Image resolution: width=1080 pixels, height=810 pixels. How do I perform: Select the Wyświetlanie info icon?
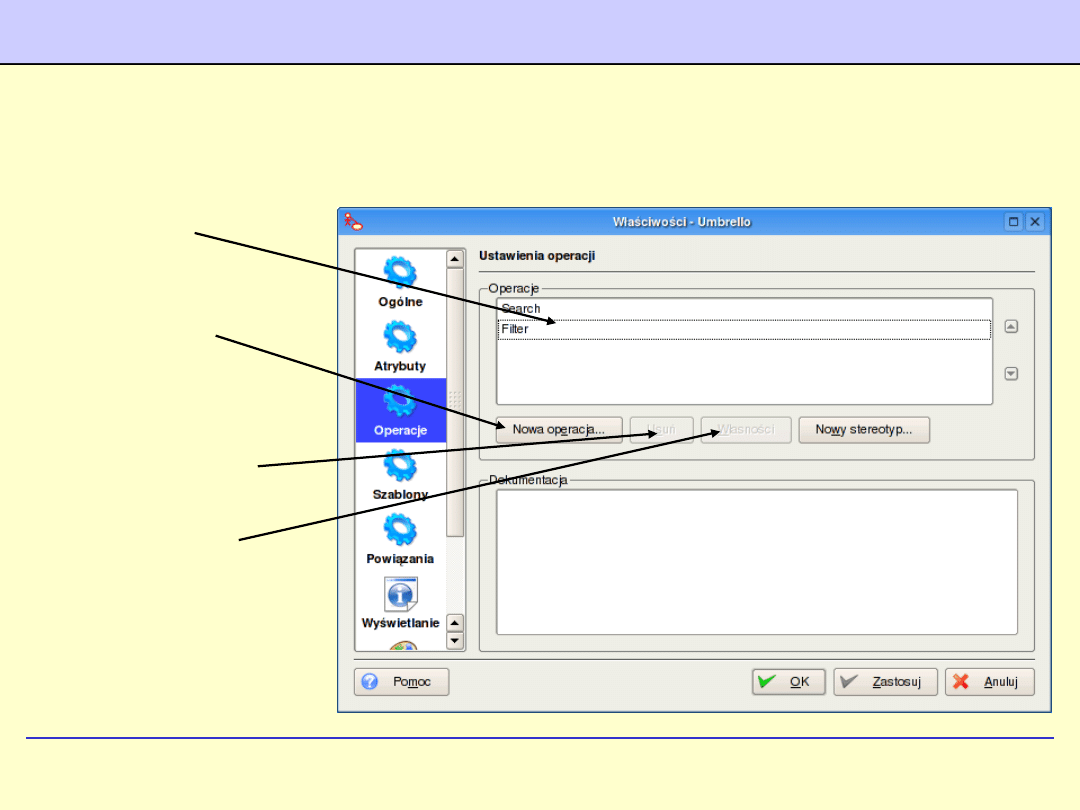coord(400,594)
